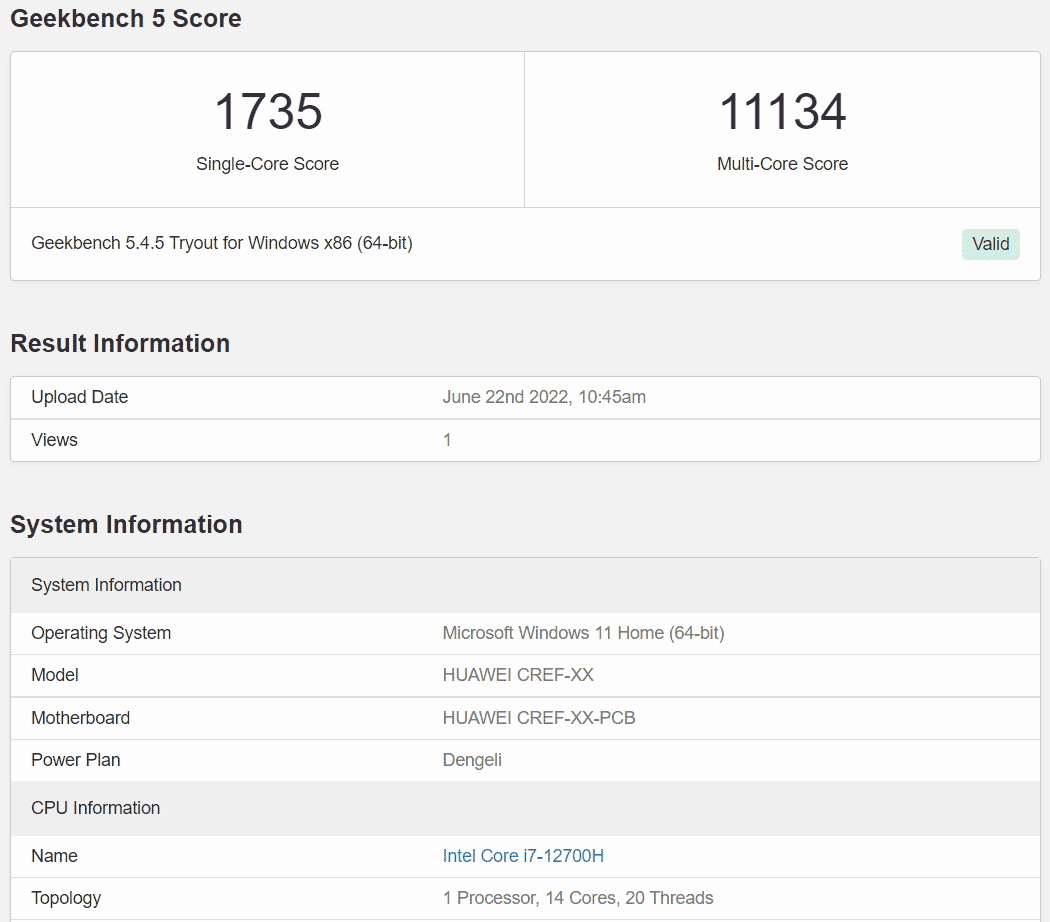
Task: Click the Intel Core i7-12700H processor link
Action: point(523,855)
